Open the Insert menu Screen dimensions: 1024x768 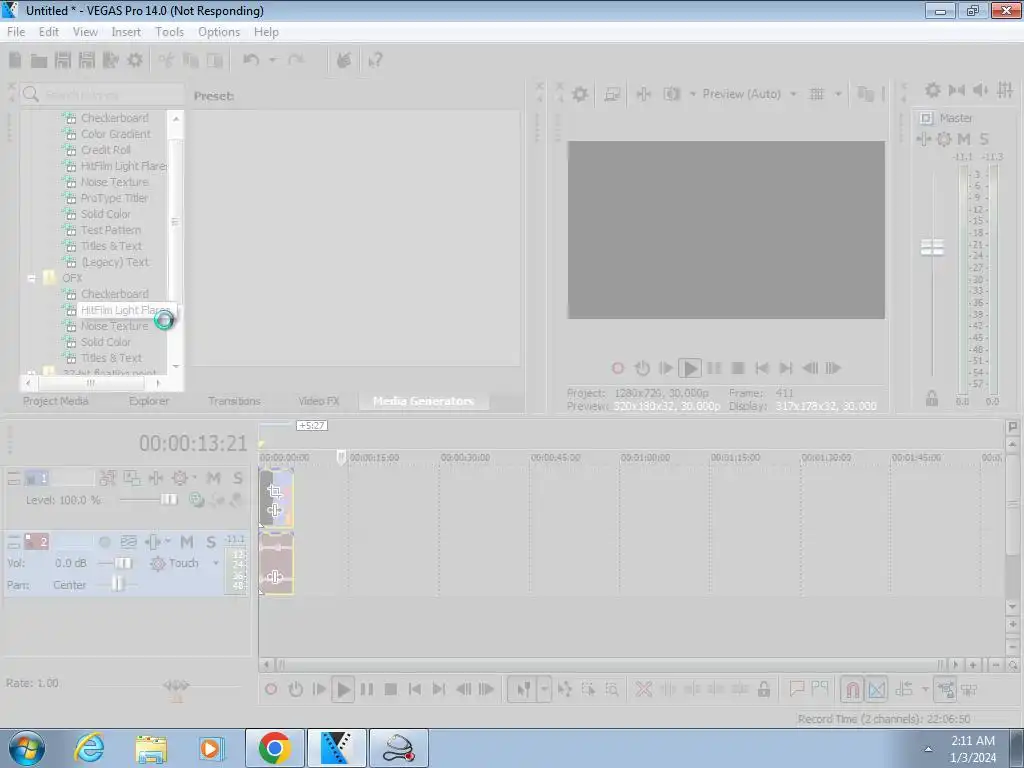click(x=125, y=32)
